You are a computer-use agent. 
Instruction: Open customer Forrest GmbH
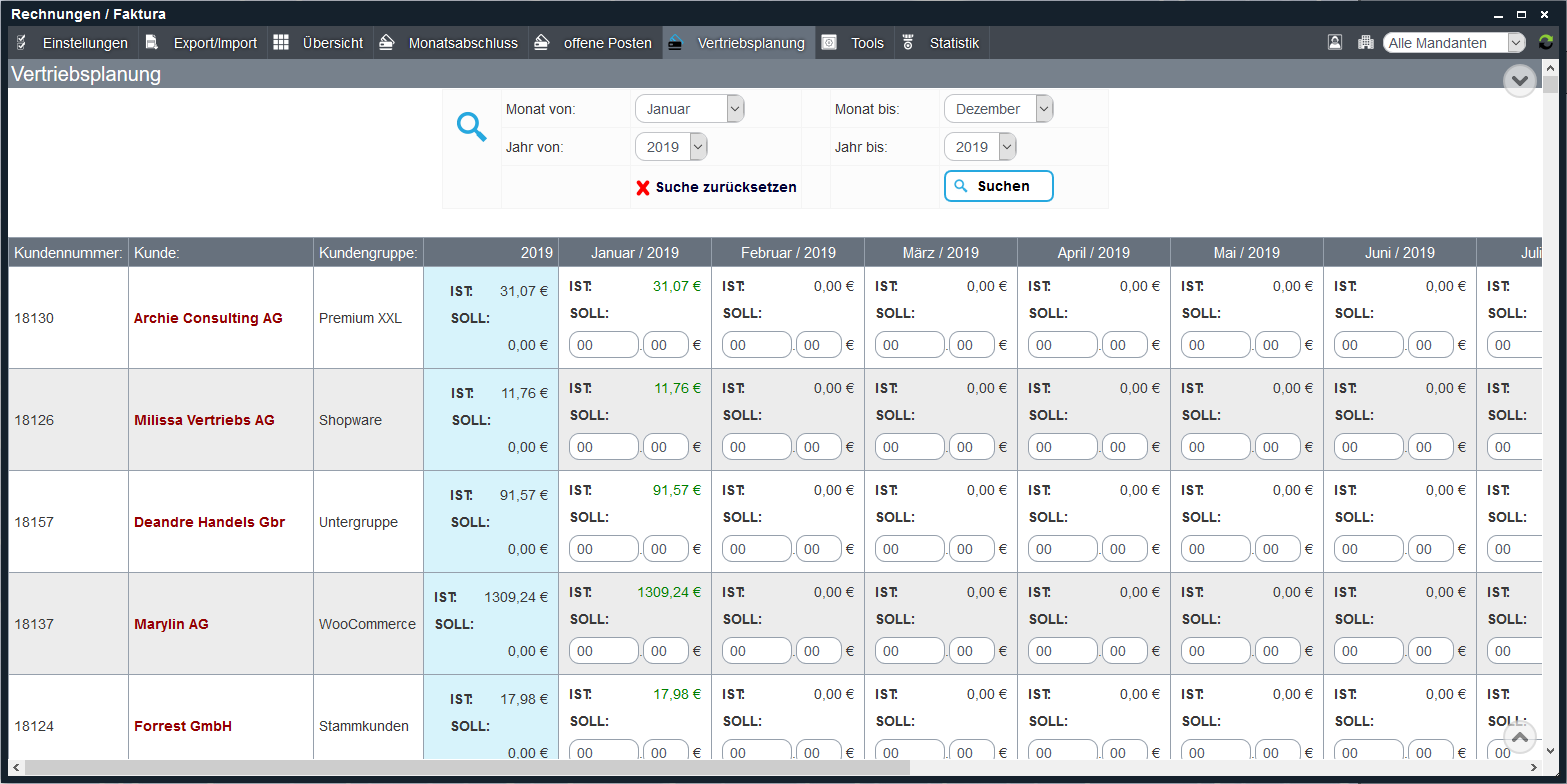click(183, 726)
